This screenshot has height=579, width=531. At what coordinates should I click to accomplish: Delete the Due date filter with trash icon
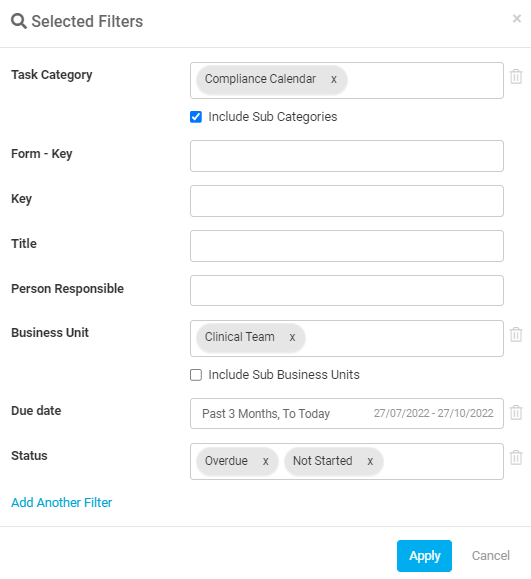(x=516, y=412)
